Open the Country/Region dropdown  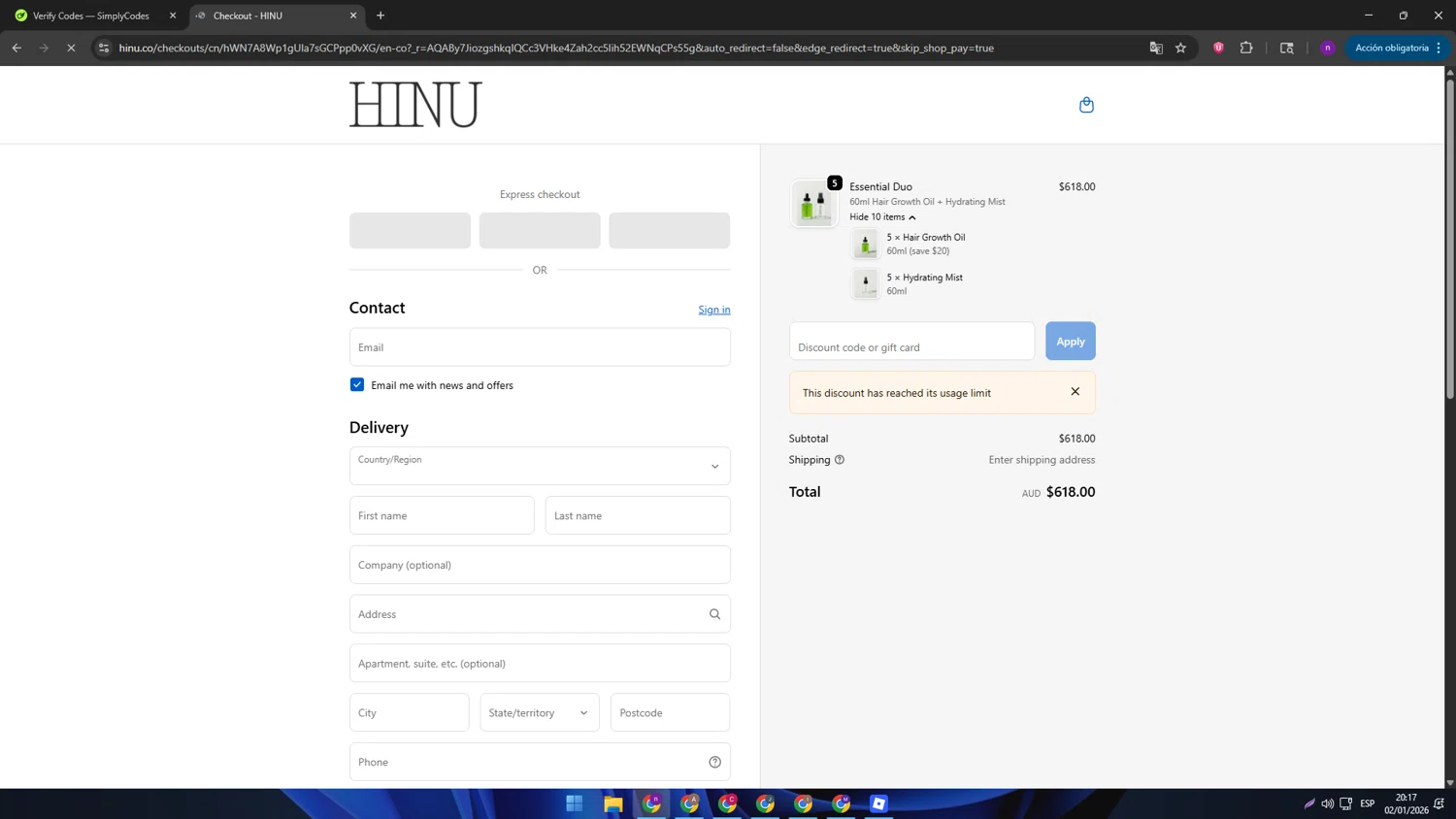(x=540, y=466)
